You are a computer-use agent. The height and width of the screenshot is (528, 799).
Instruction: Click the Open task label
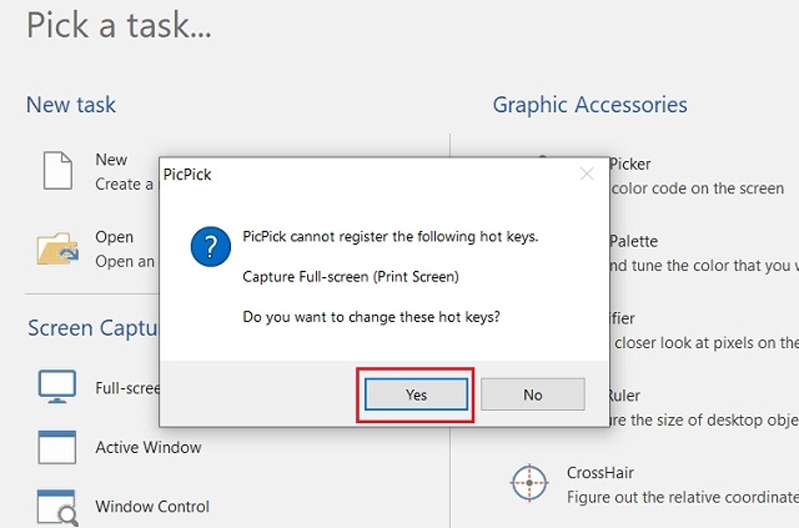tap(114, 237)
